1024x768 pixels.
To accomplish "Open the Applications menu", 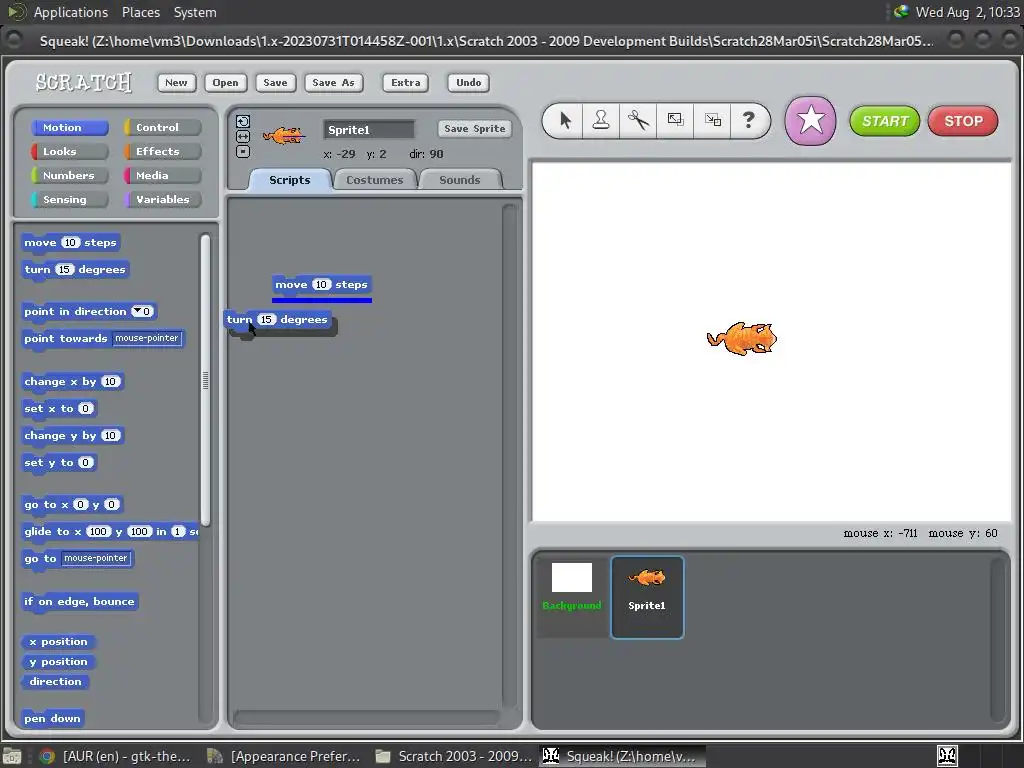I will click(71, 12).
